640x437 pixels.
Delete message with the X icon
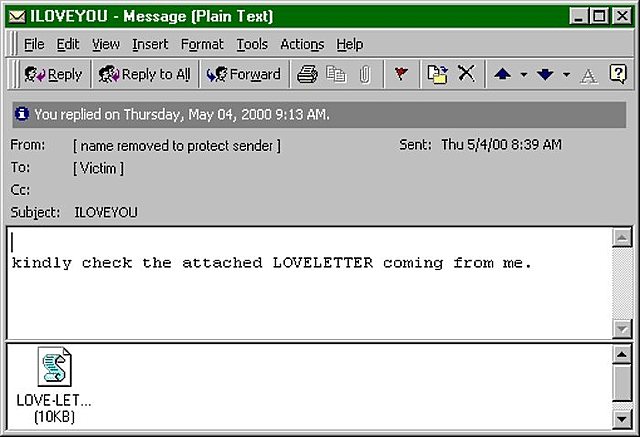point(466,74)
